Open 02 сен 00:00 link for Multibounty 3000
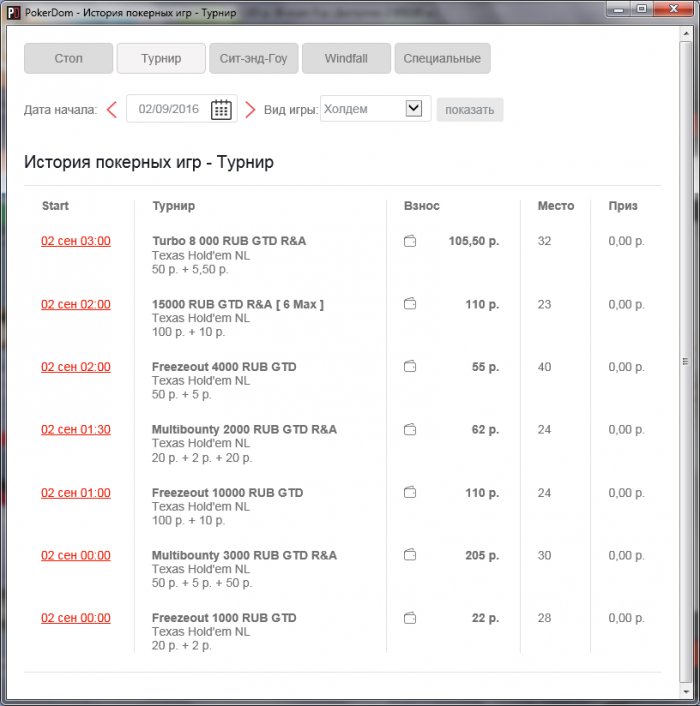 (x=76, y=555)
